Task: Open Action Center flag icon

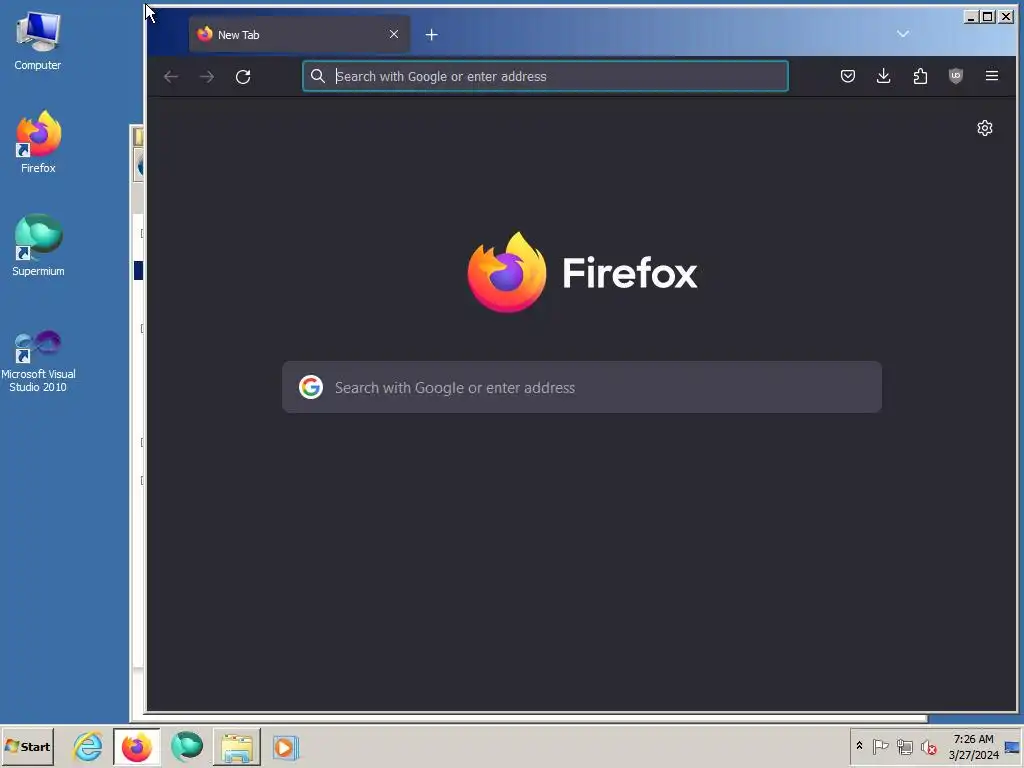Action: click(x=880, y=746)
